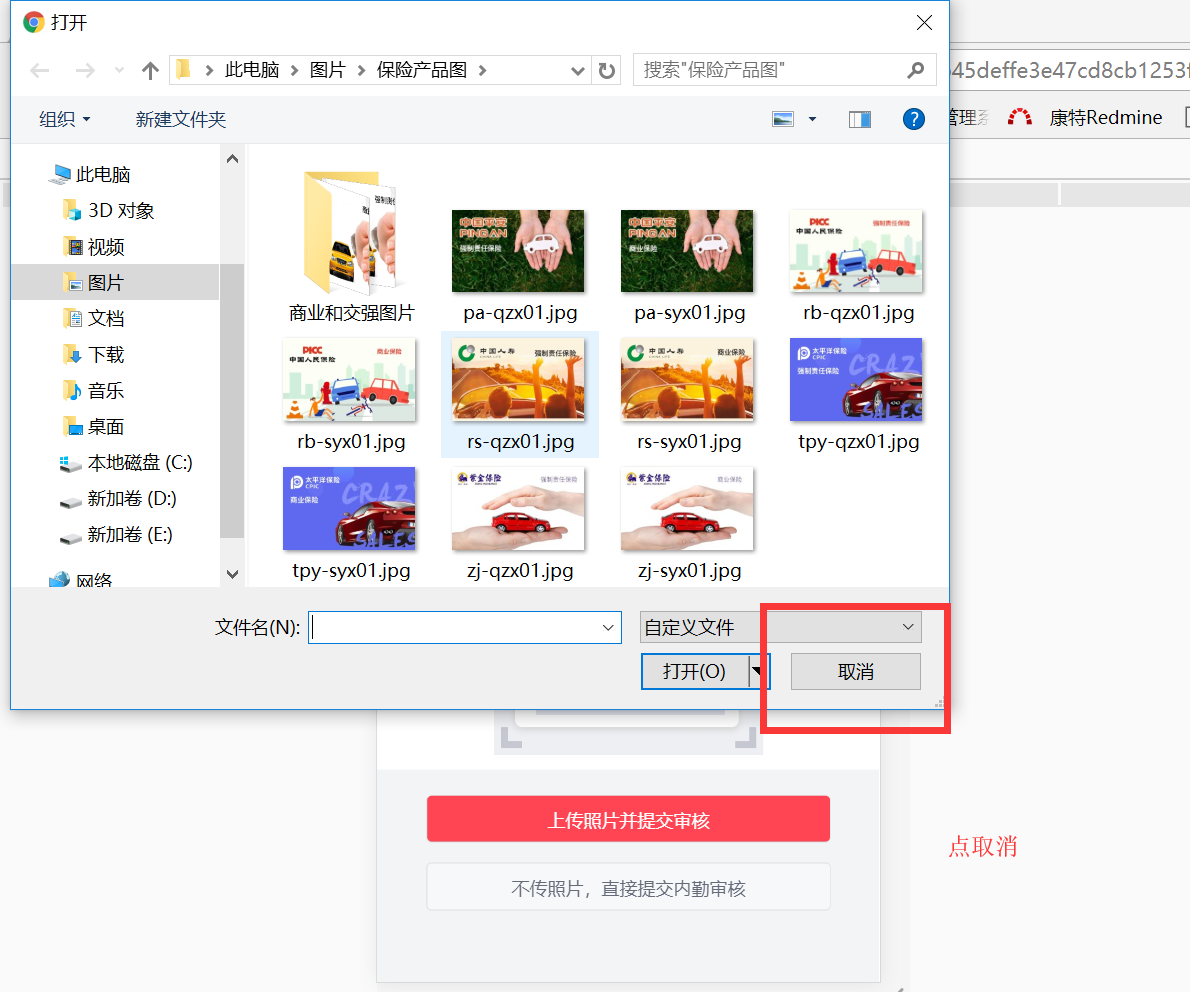This screenshot has width=1190, height=992.
Task: Expand address bar path history dropdown
Action: [x=578, y=71]
